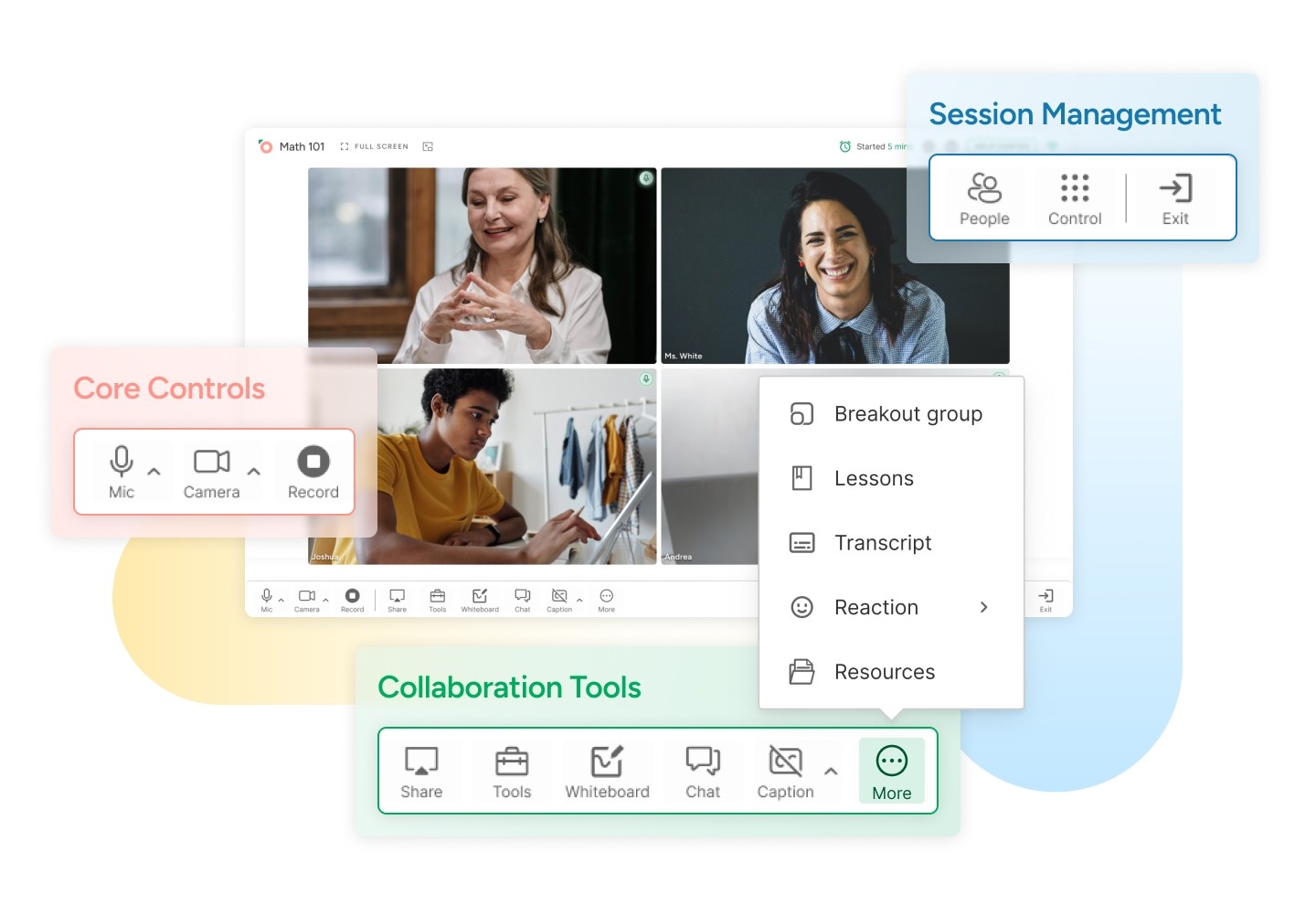This screenshot has height=916, width=1316.
Task: Click the FULL SCREEN button in meeting window
Action: click(x=375, y=146)
